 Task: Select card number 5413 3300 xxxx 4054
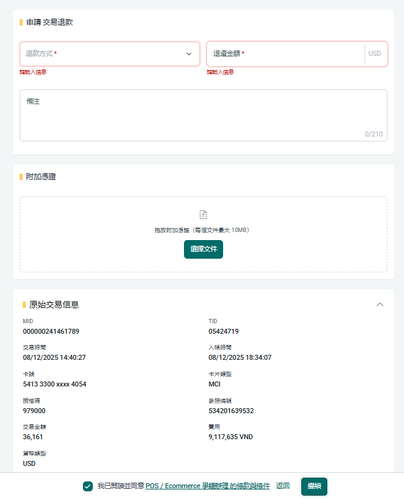tap(54, 384)
